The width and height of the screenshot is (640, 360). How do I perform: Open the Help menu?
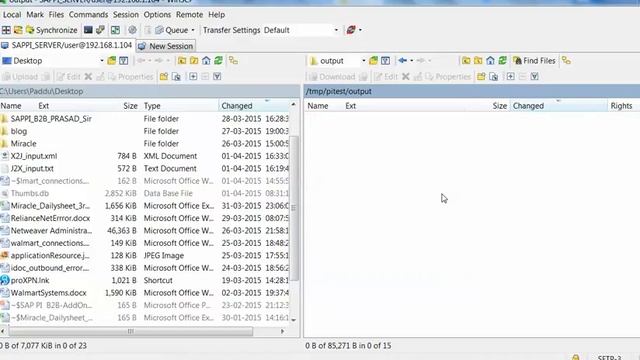[x=216, y=15]
